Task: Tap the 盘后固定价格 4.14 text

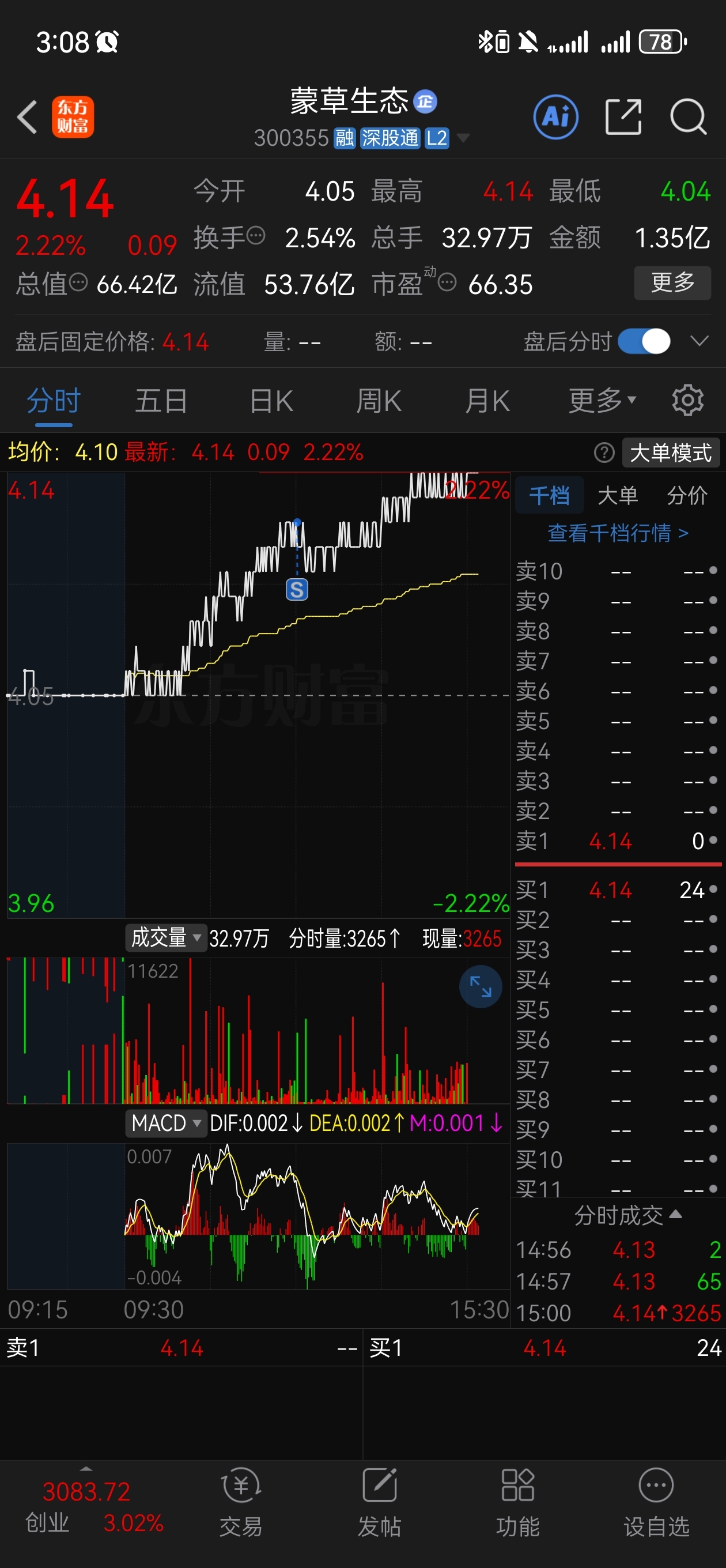Action: coord(112,341)
